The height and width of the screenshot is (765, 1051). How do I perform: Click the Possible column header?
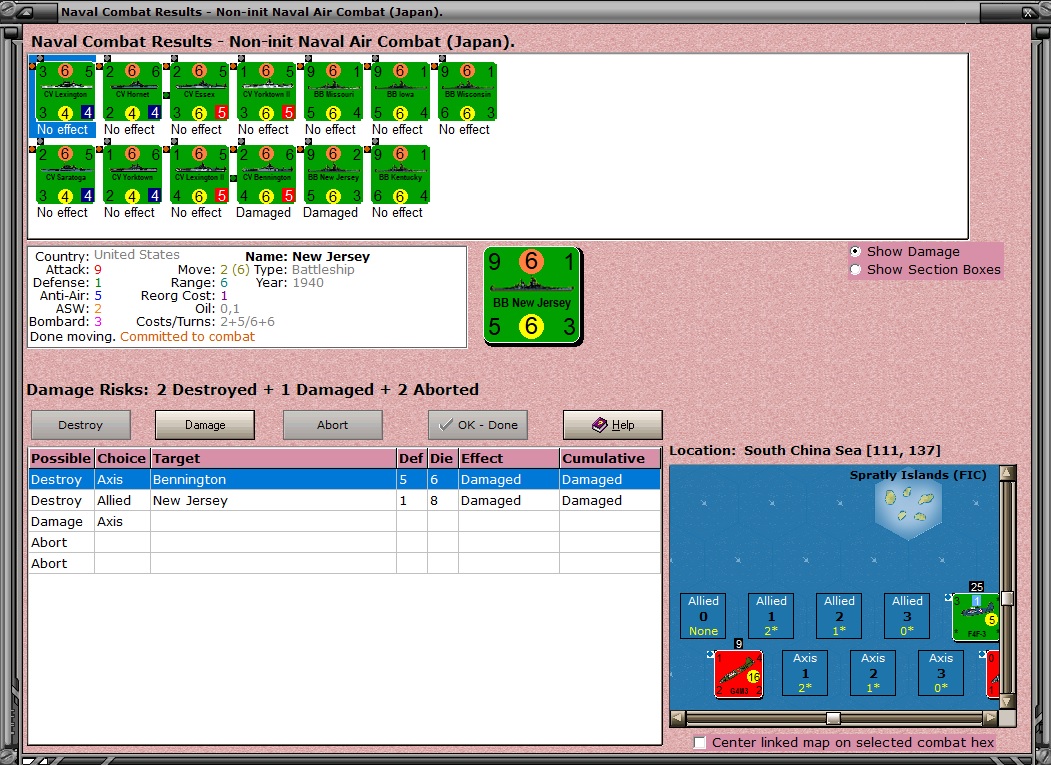click(61, 459)
